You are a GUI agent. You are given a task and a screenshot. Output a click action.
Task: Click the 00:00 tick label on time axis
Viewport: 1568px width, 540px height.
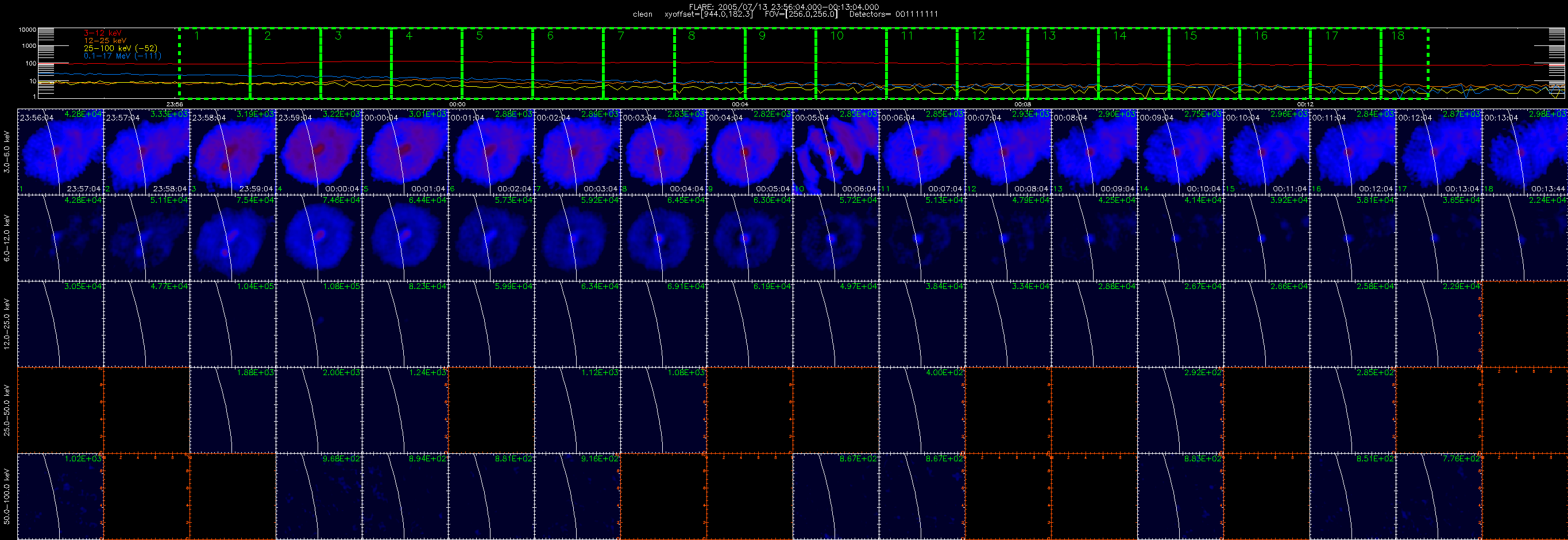pyautogui.click(x=457, y=104)
